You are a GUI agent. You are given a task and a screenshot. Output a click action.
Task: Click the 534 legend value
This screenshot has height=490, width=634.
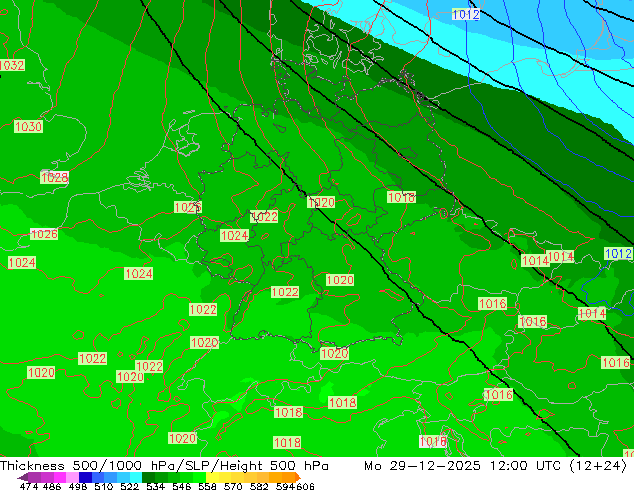(x=155, y=486)
